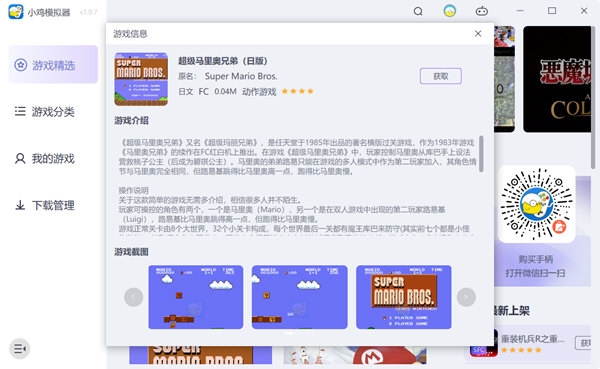Click the star rating of Super Mario Bros.

[x=297, y=91]
